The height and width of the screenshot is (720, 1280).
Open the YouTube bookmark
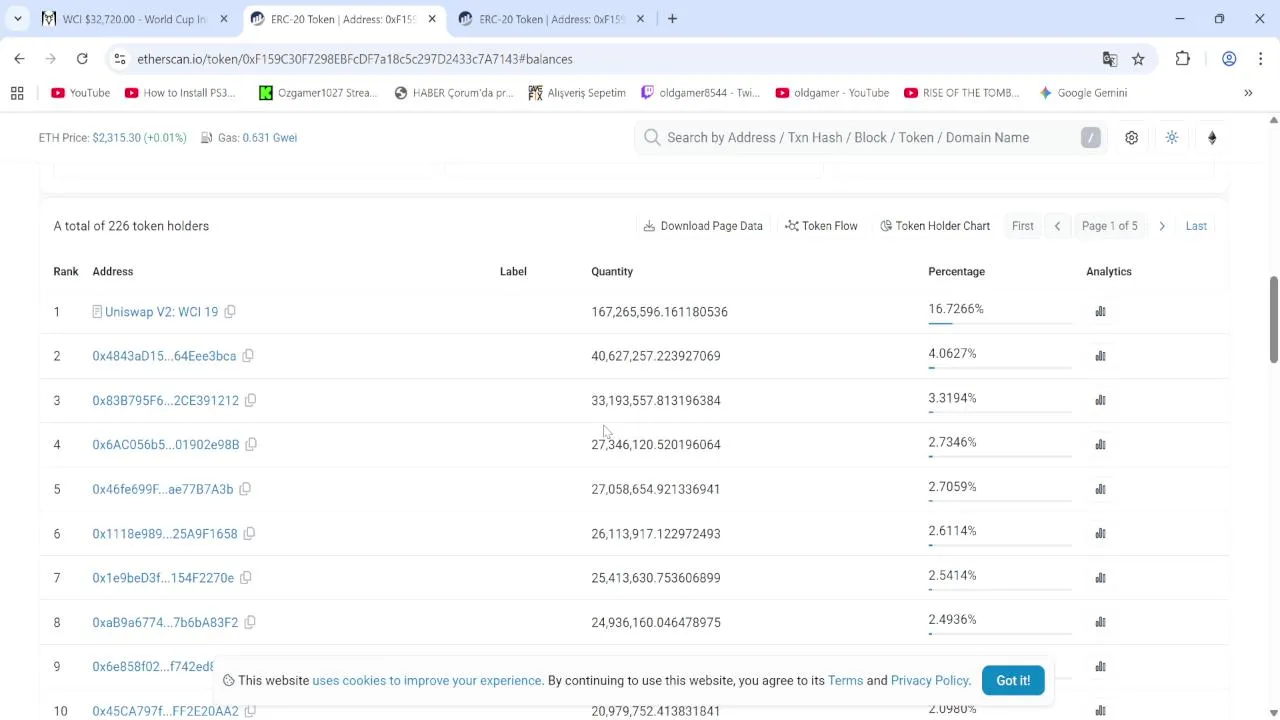80,93
